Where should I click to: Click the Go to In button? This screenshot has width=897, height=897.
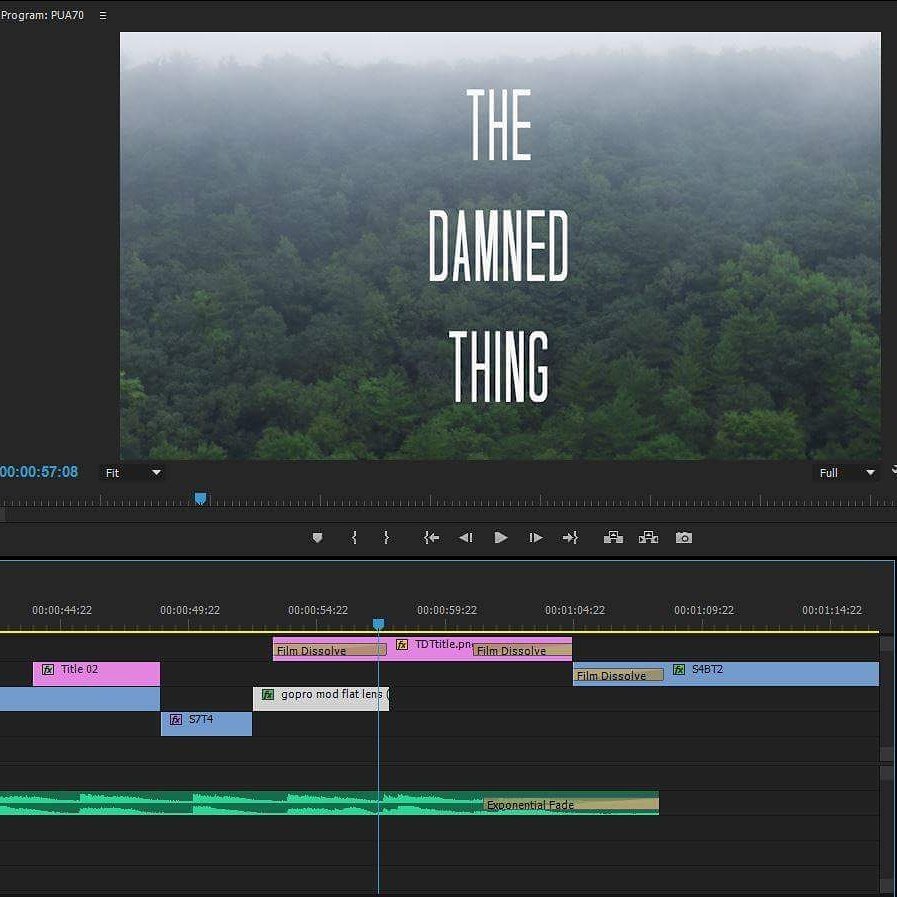431,538
